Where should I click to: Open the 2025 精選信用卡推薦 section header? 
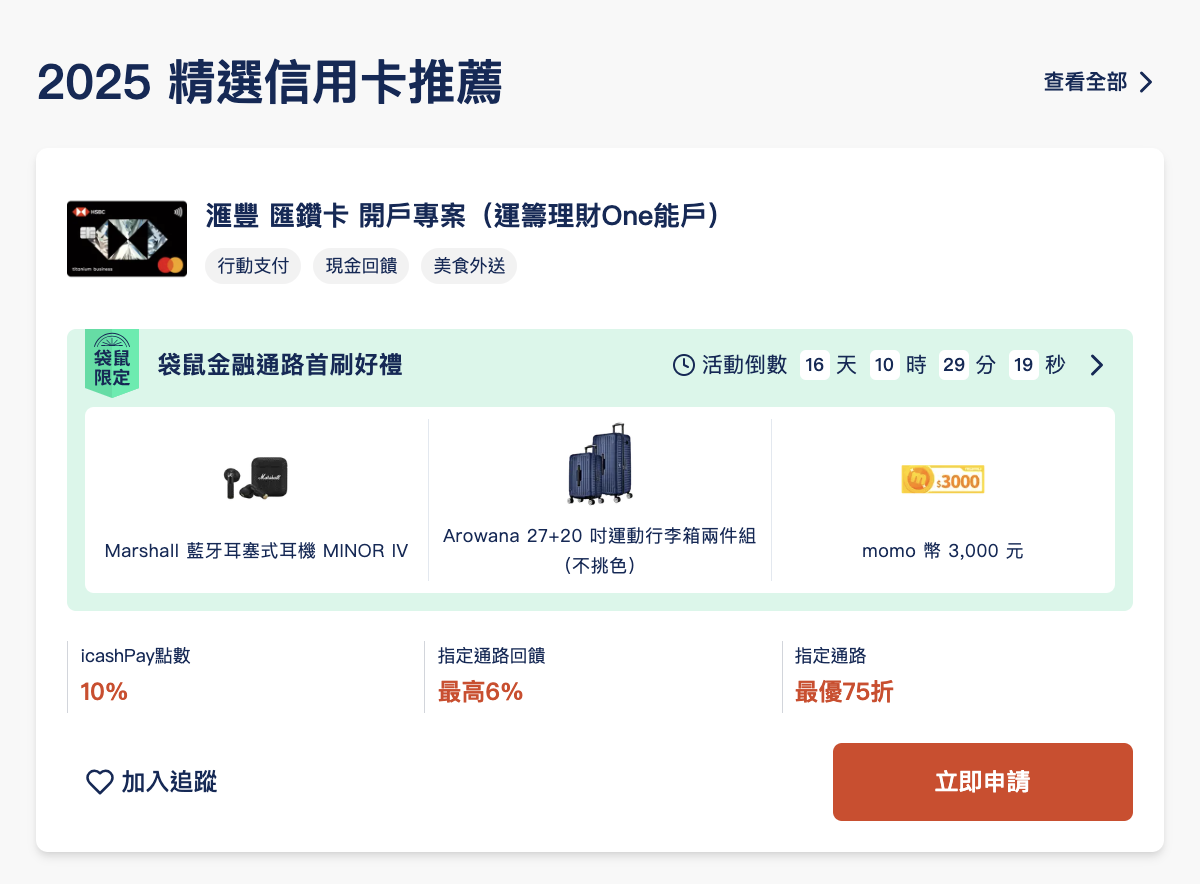pyautogui.click(x=270, y=84)
